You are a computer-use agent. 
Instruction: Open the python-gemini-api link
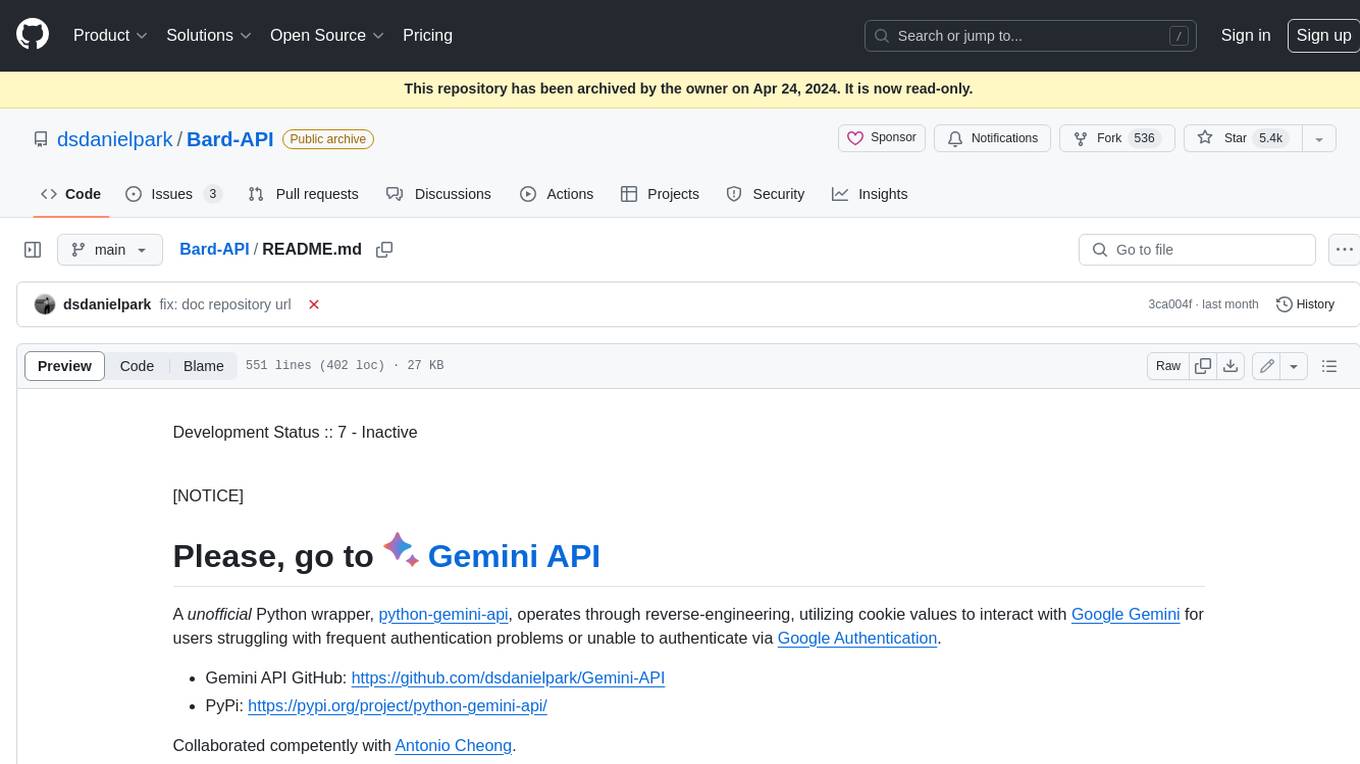pos(443,614)
